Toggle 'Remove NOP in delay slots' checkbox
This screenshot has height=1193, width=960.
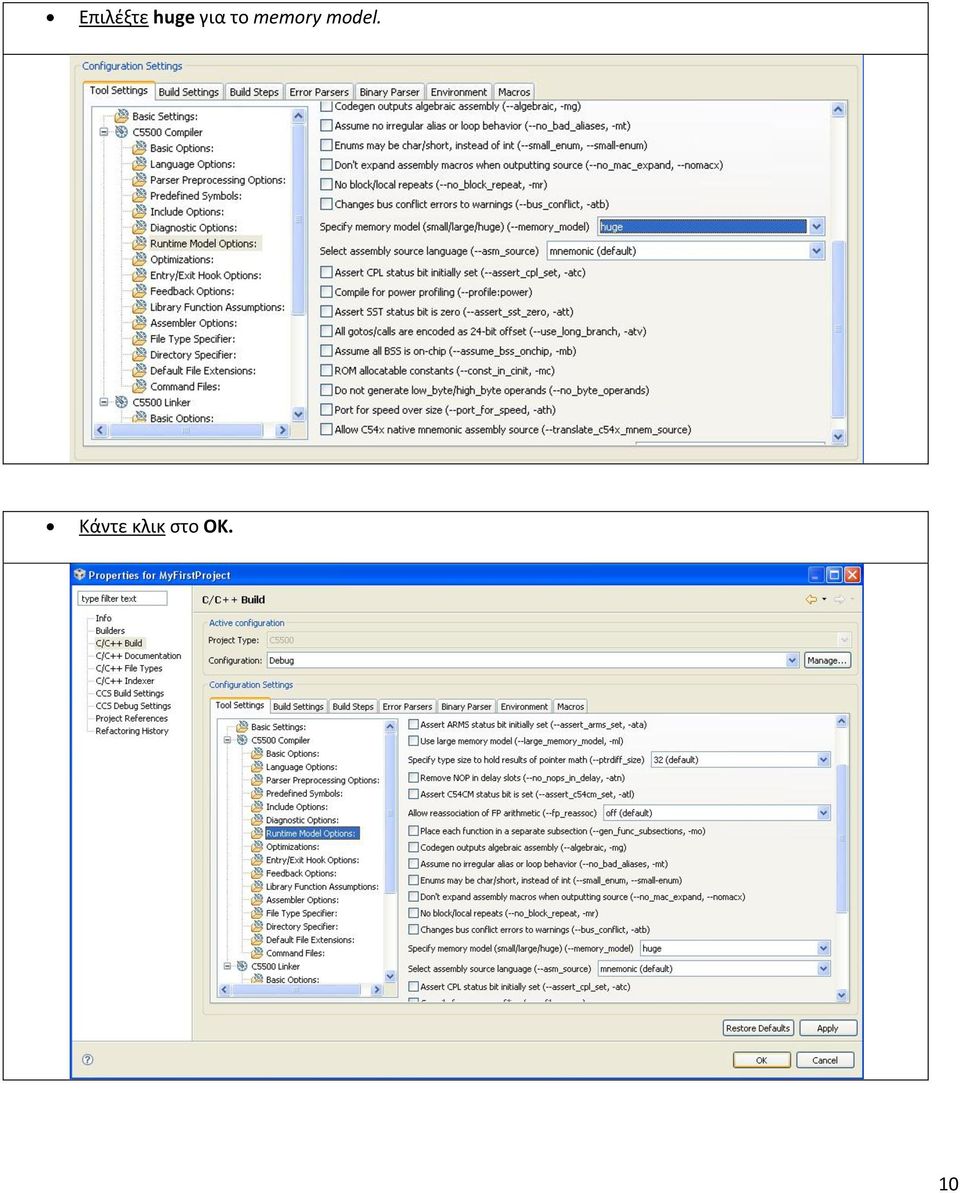[x=414, y=778]
